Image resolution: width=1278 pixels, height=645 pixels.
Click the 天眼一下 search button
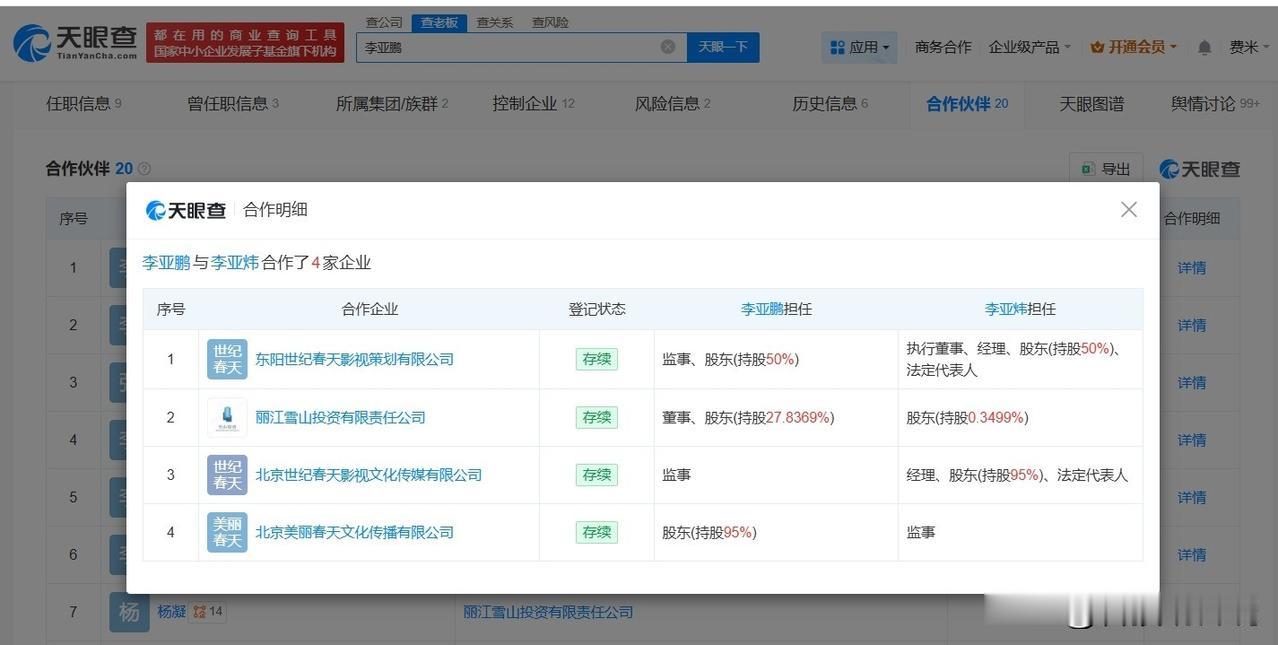pos(723,47)
